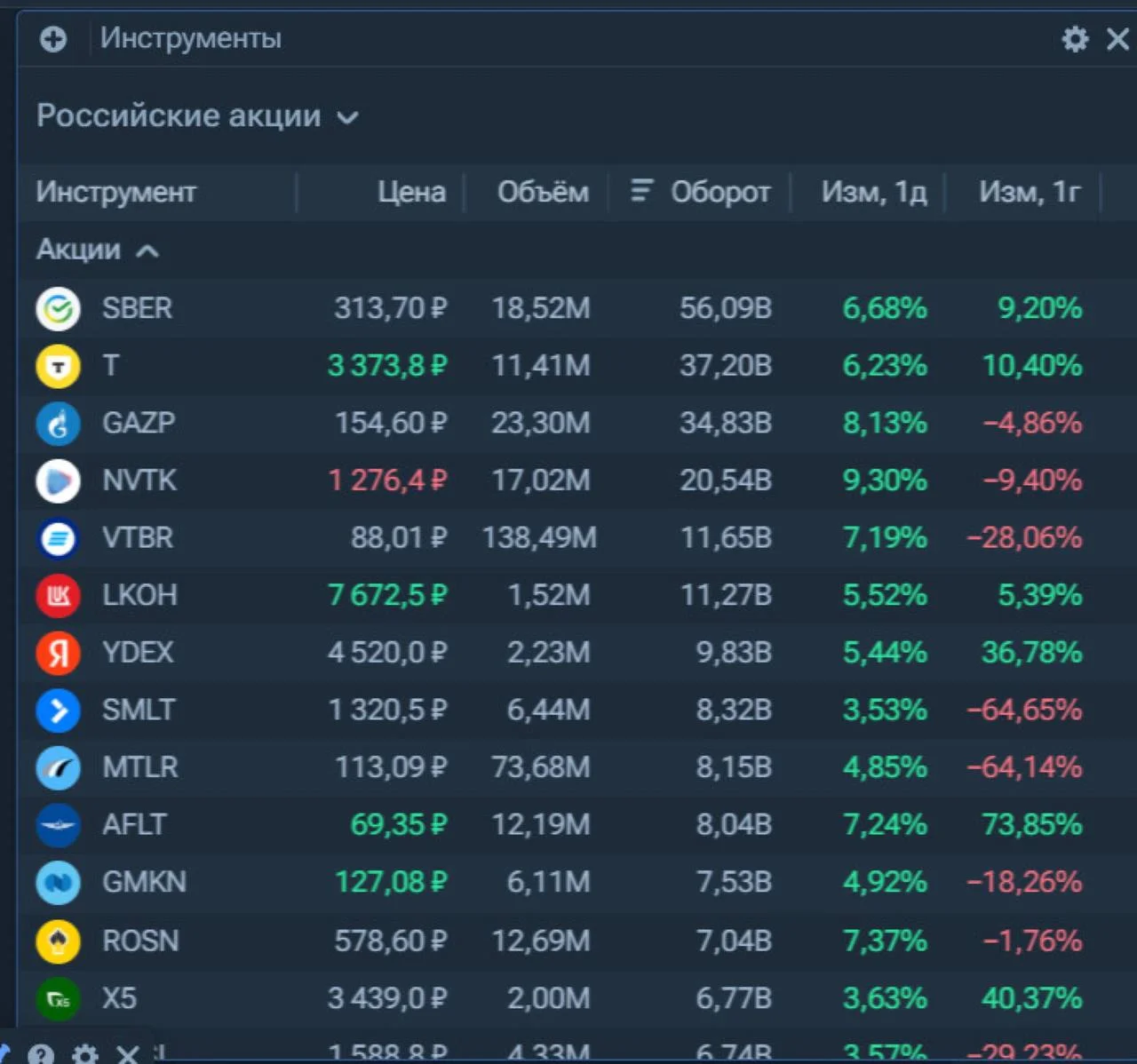The image size is (1137, 1064).
Task: Select the daily change 8,13%
Action: [885, 423]
